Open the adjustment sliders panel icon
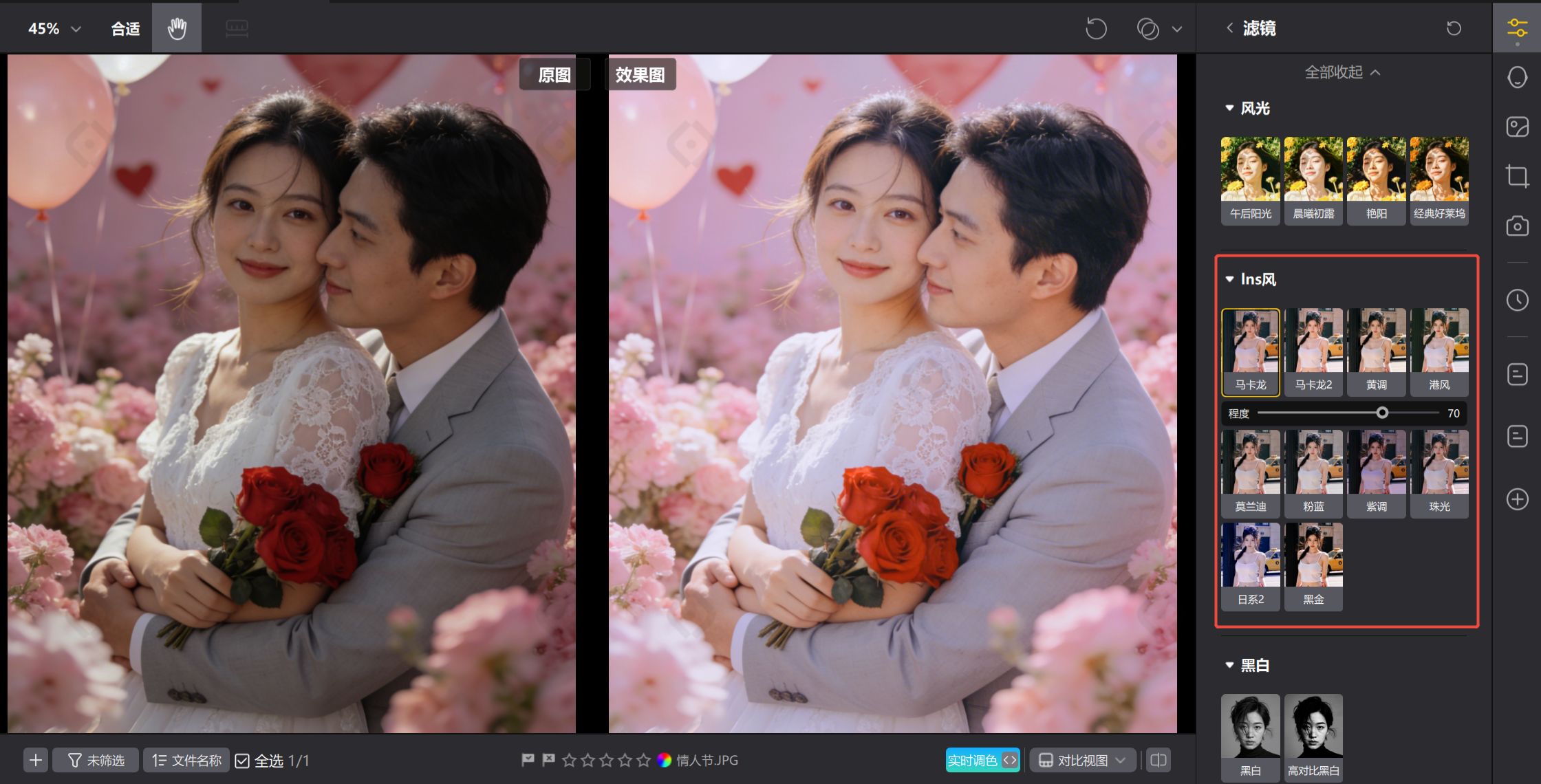Screen dimensions: 1541x784 point(1517,28)
